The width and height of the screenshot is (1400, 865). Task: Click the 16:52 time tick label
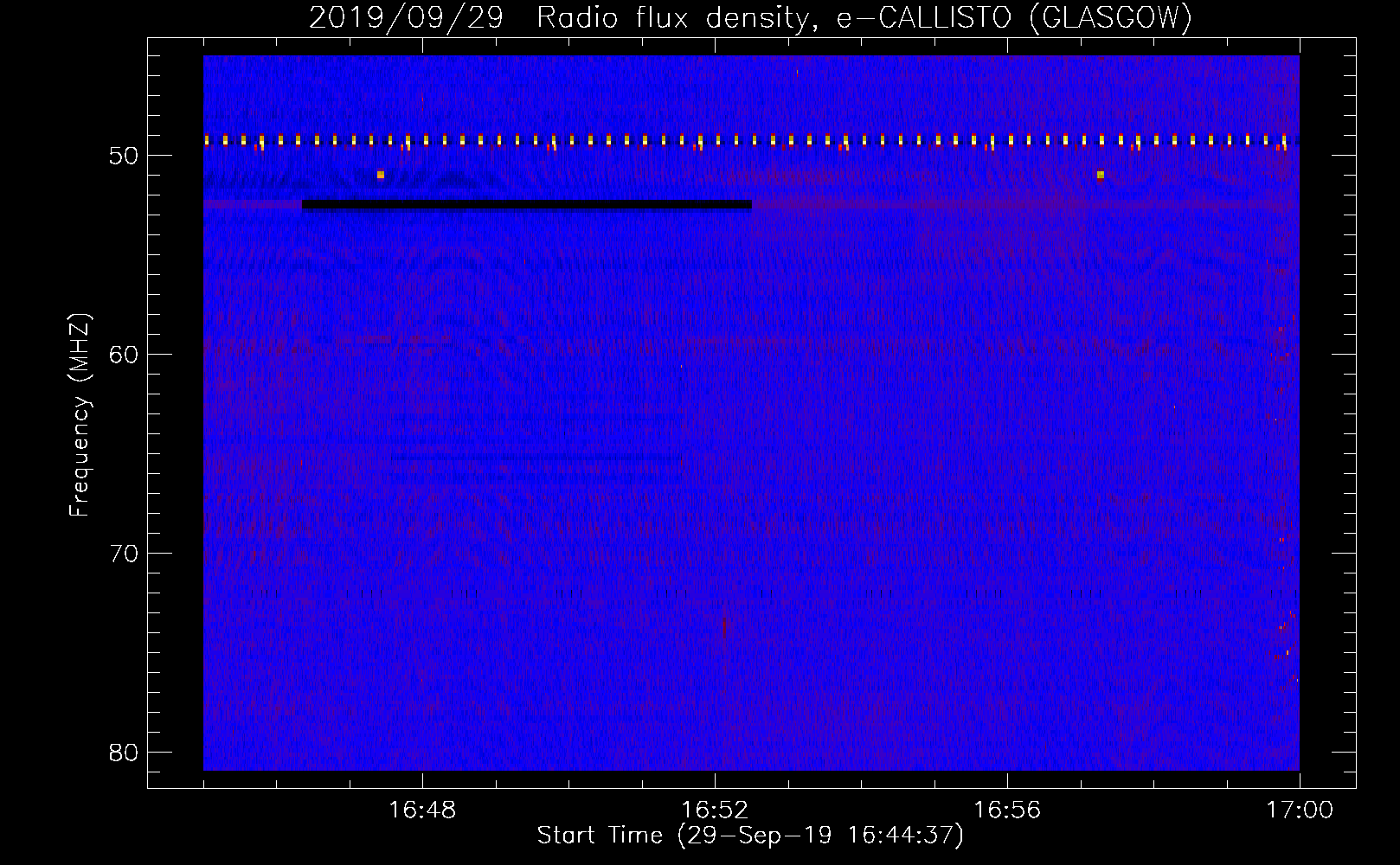point(715,811)
